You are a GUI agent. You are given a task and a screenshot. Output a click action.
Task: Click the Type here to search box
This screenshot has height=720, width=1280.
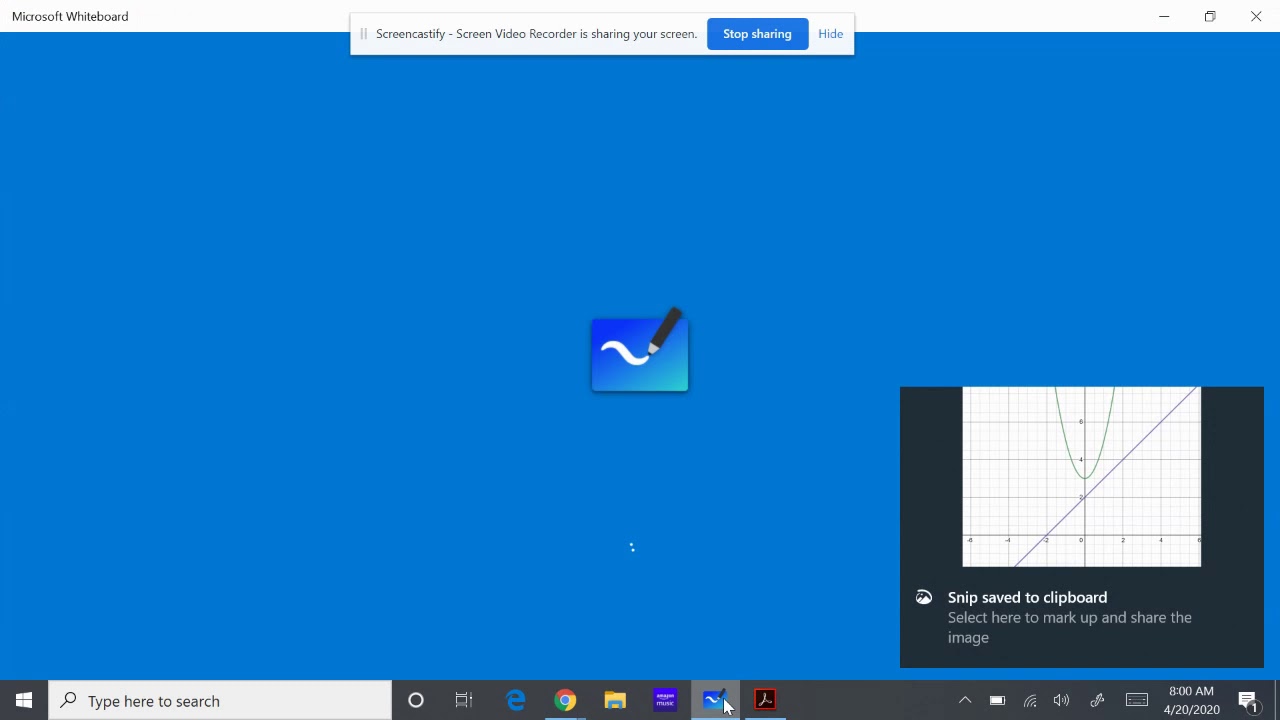coord(220,700)
